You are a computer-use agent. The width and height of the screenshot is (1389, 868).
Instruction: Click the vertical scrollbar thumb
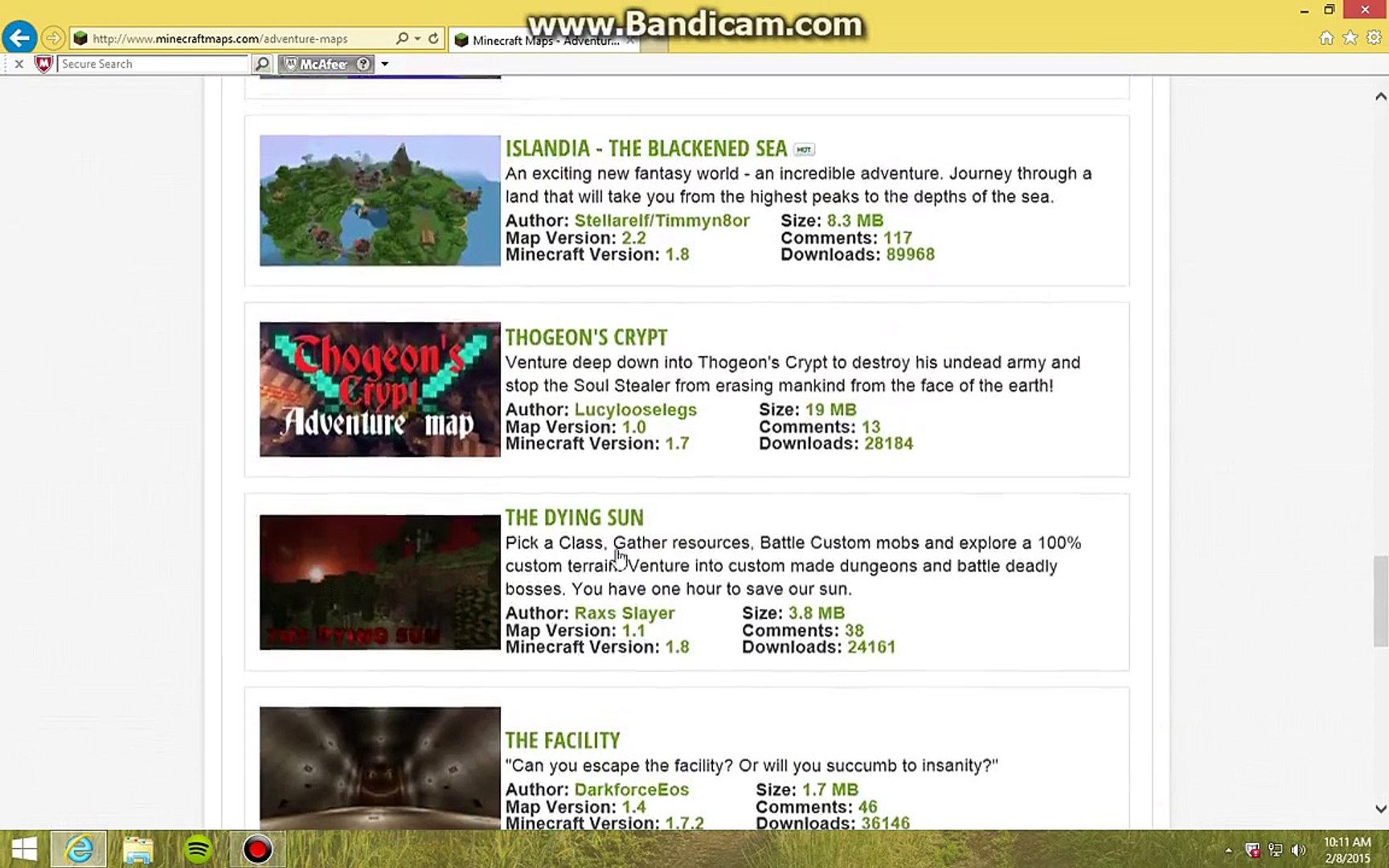(x=1380, y=601)
